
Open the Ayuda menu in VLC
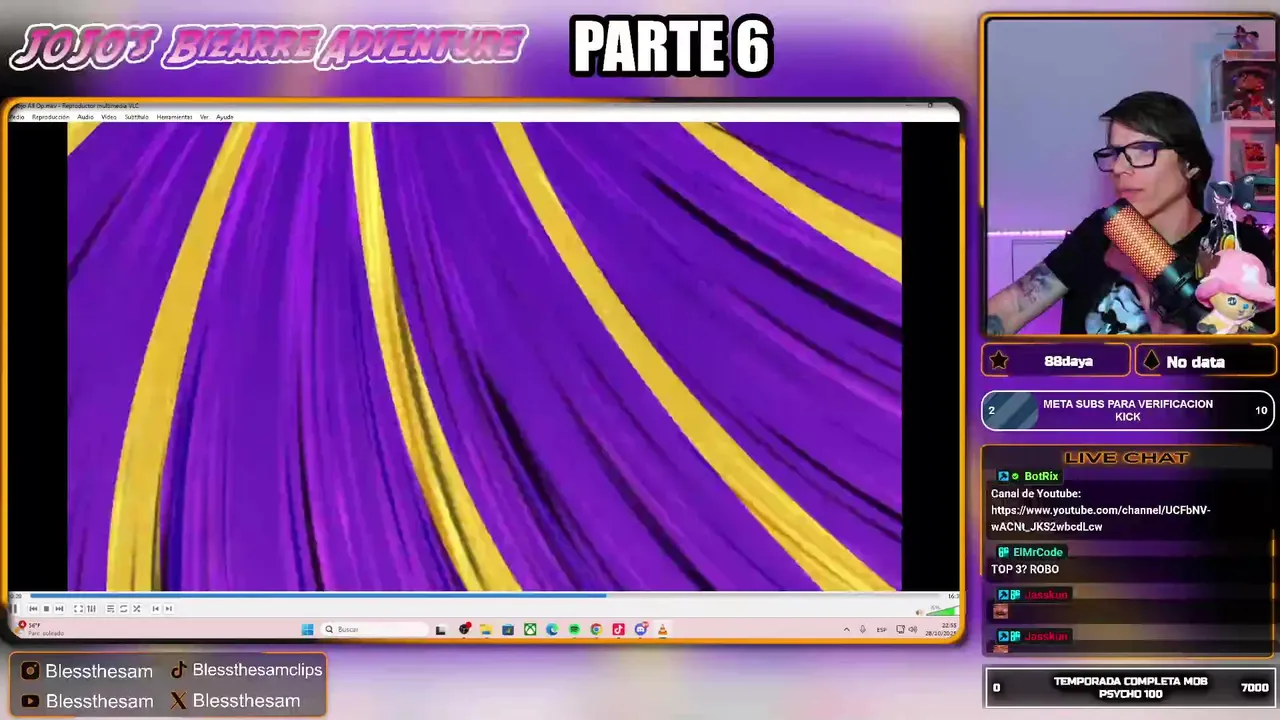[225, 117]
